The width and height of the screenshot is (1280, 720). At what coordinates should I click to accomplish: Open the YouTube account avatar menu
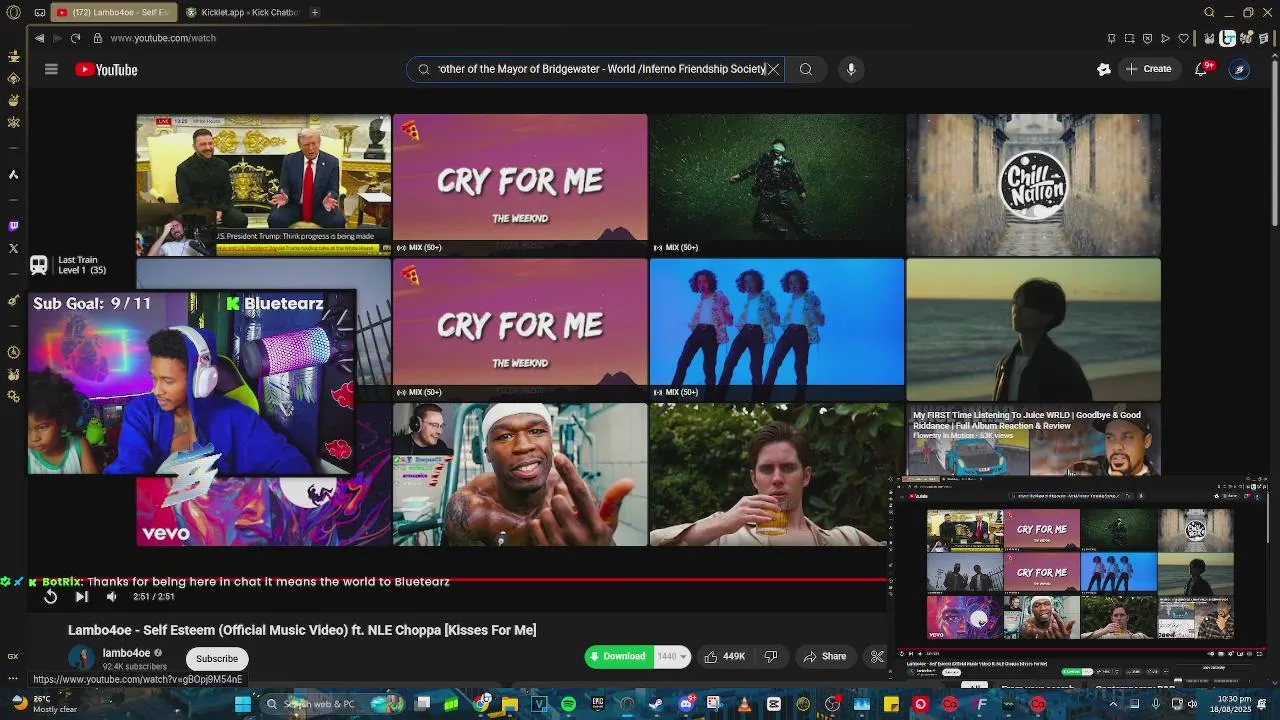[1239, 69]
